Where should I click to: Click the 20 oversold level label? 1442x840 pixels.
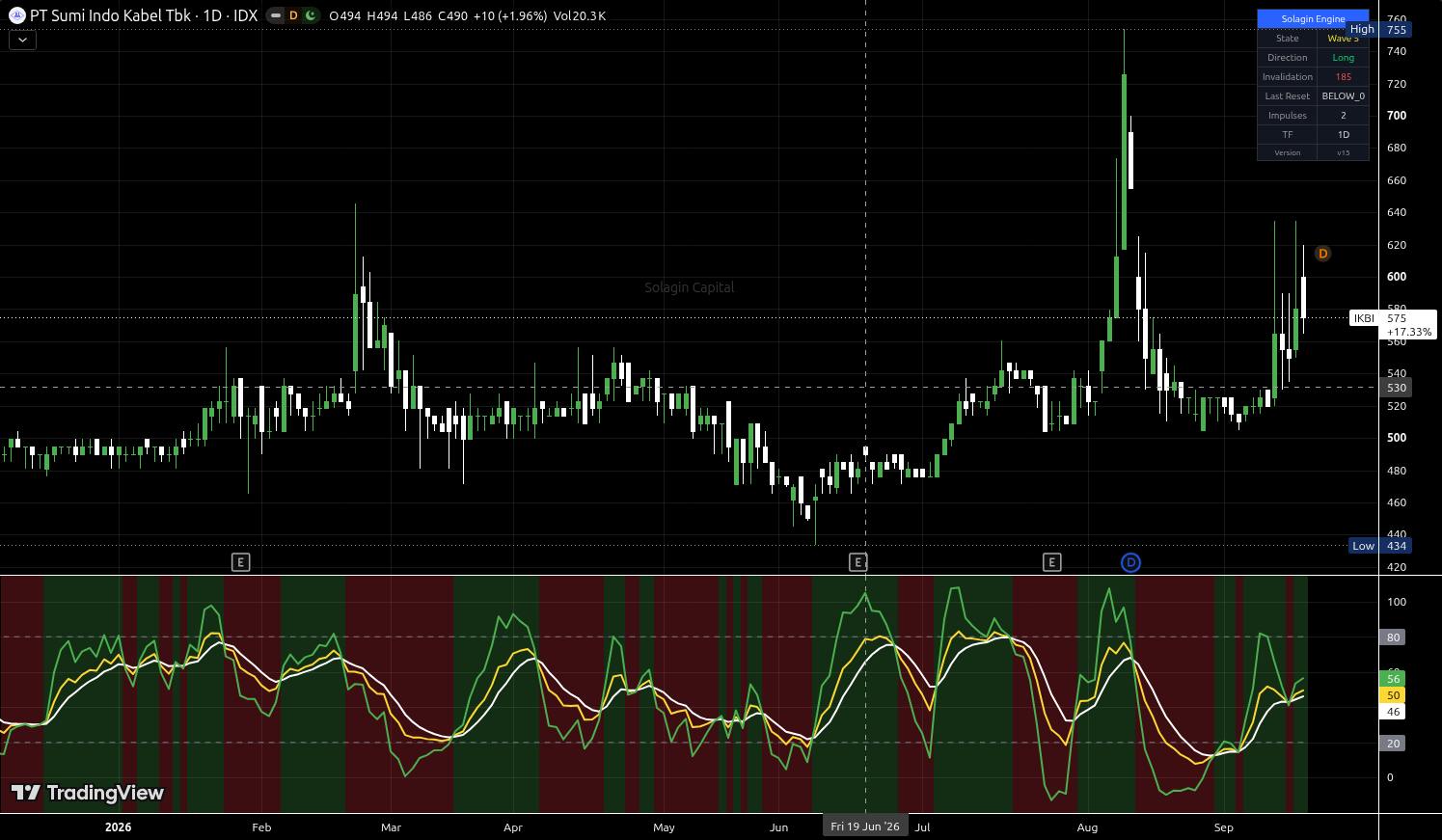pyautogui.click(x=1393, y=744)
